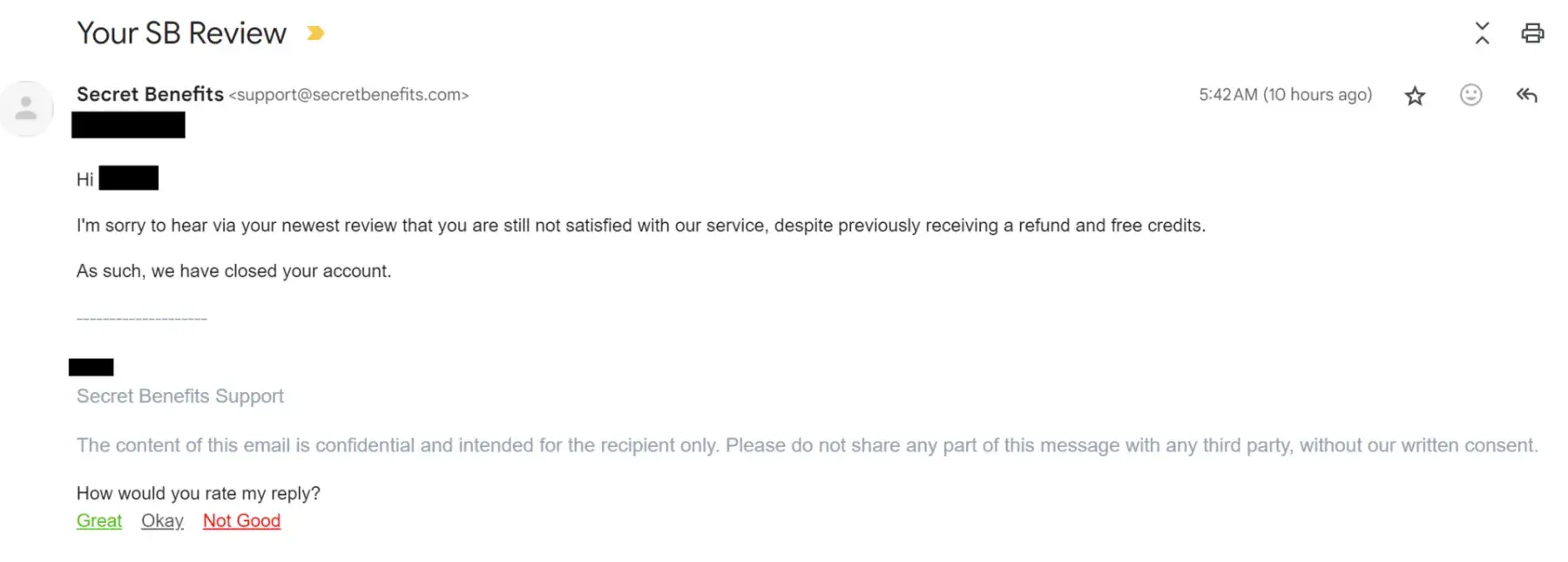This screenshot has width=1568, height=562.
Task: Open the sender's profile avatar
Action: coord(27,109)
